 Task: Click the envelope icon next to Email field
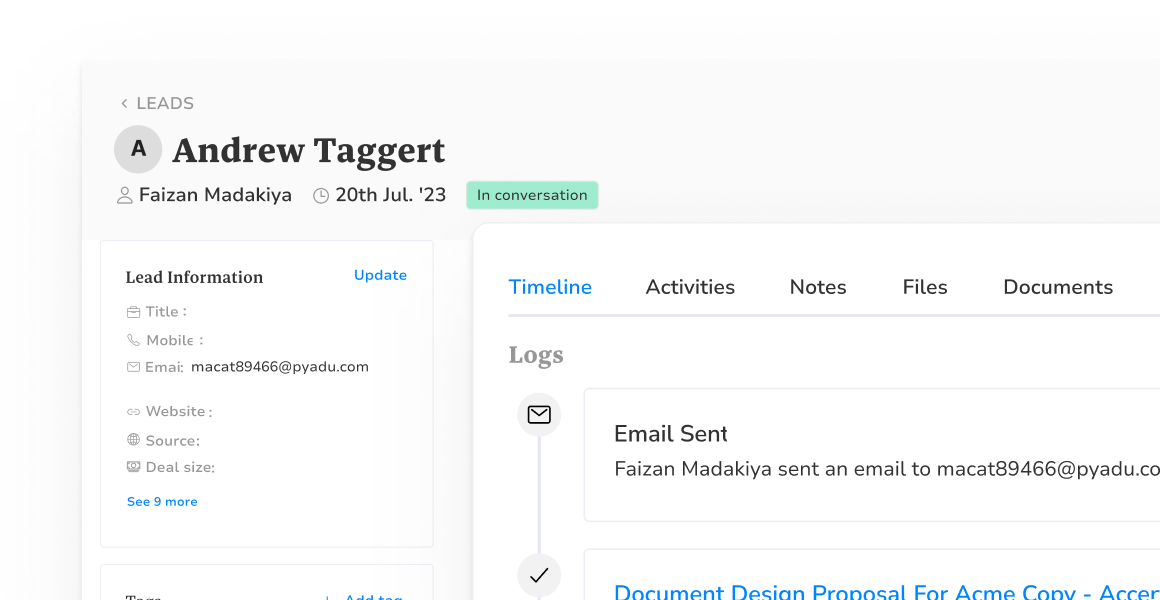pyautogui.click(x=133, y=367)
